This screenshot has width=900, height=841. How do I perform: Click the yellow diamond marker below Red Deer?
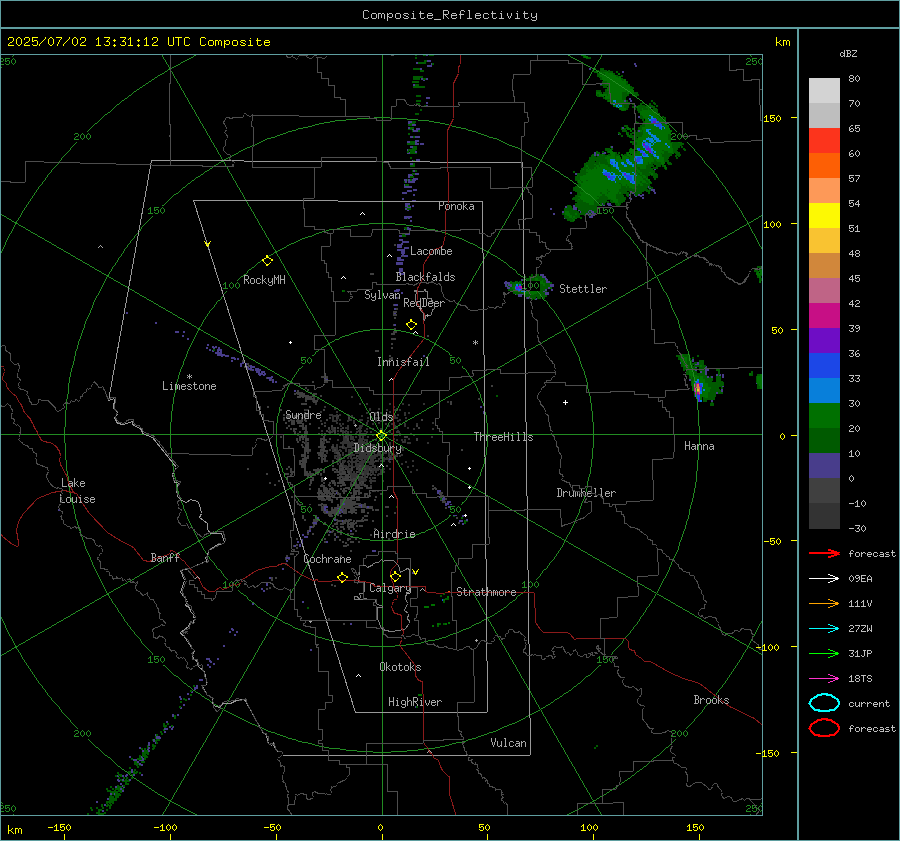point(412,325)
